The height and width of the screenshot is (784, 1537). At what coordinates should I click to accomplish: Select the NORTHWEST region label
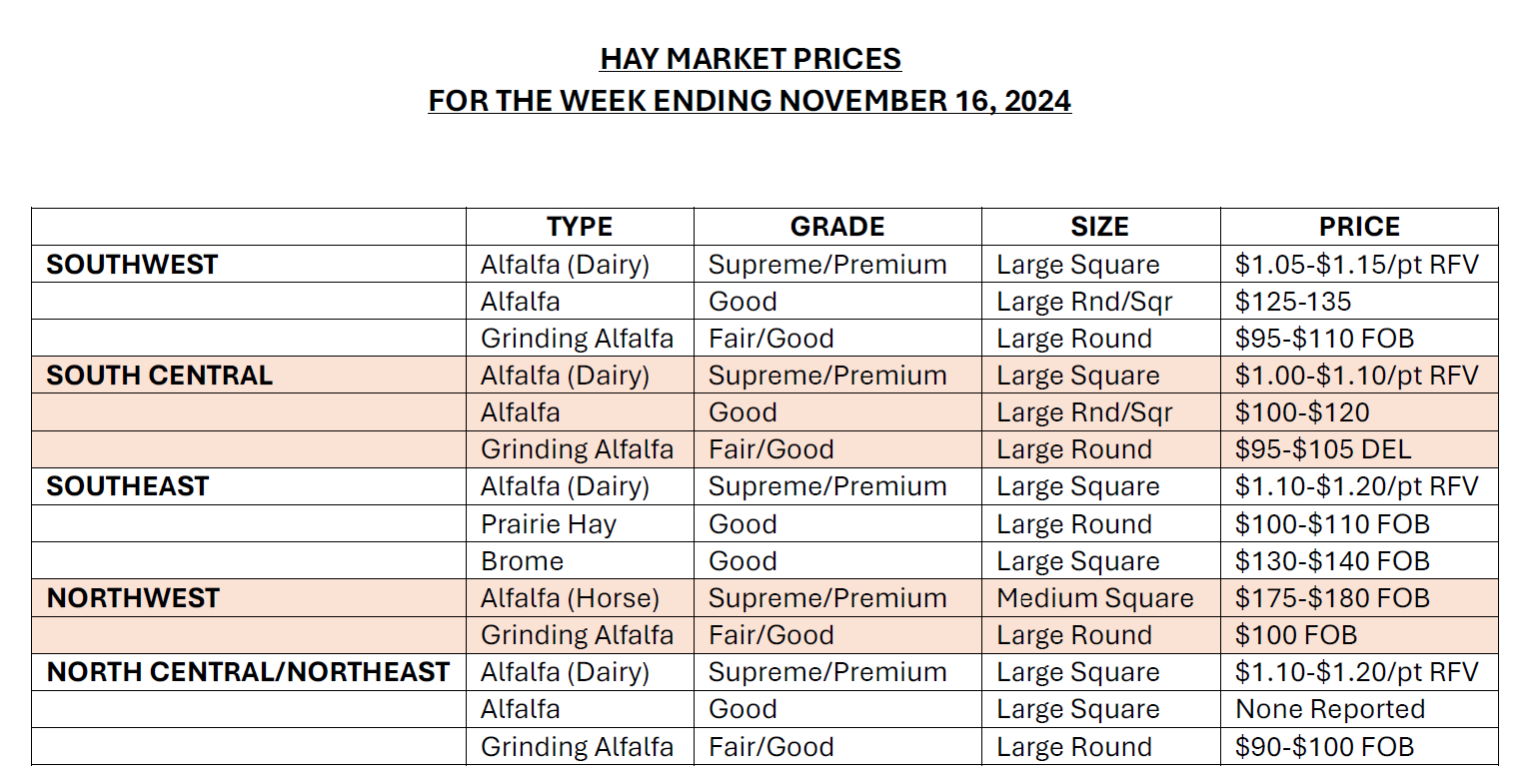(133, 598)
